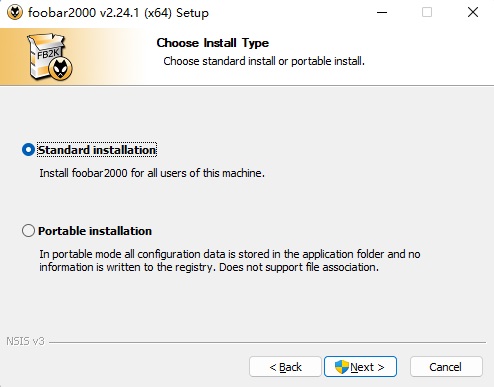494x387 pixels.
Task: Click the foobar2000 v2.24.1 Setup title text
Action: click(118, 13)
